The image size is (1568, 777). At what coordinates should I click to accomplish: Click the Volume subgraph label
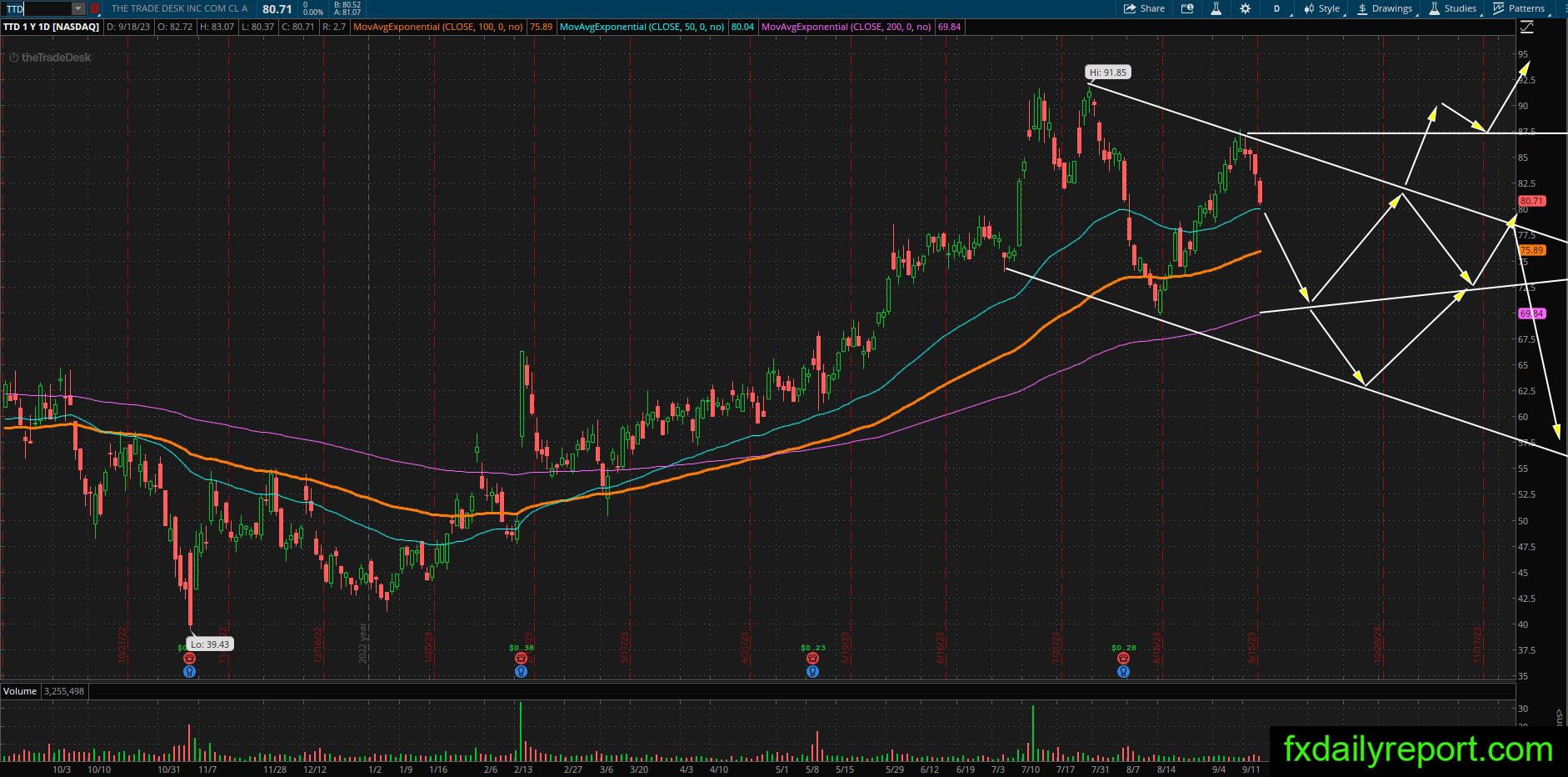coord(20,691)
